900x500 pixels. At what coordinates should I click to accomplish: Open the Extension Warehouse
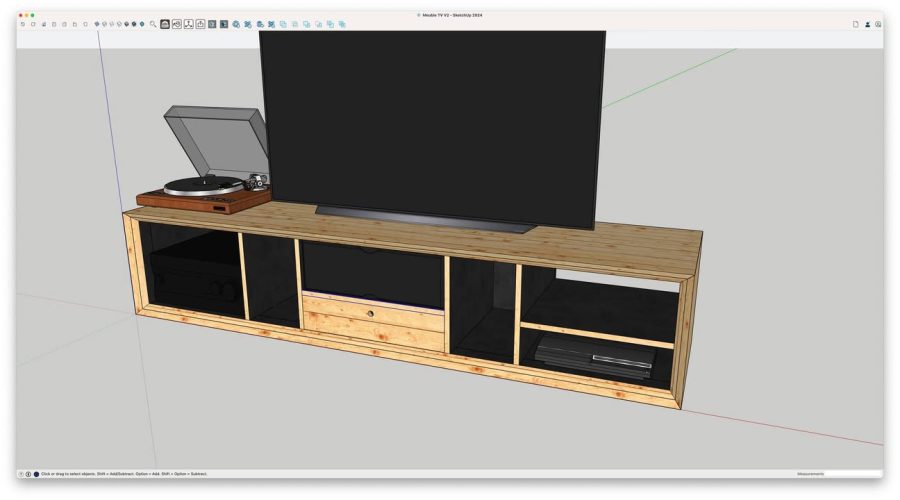212,24
